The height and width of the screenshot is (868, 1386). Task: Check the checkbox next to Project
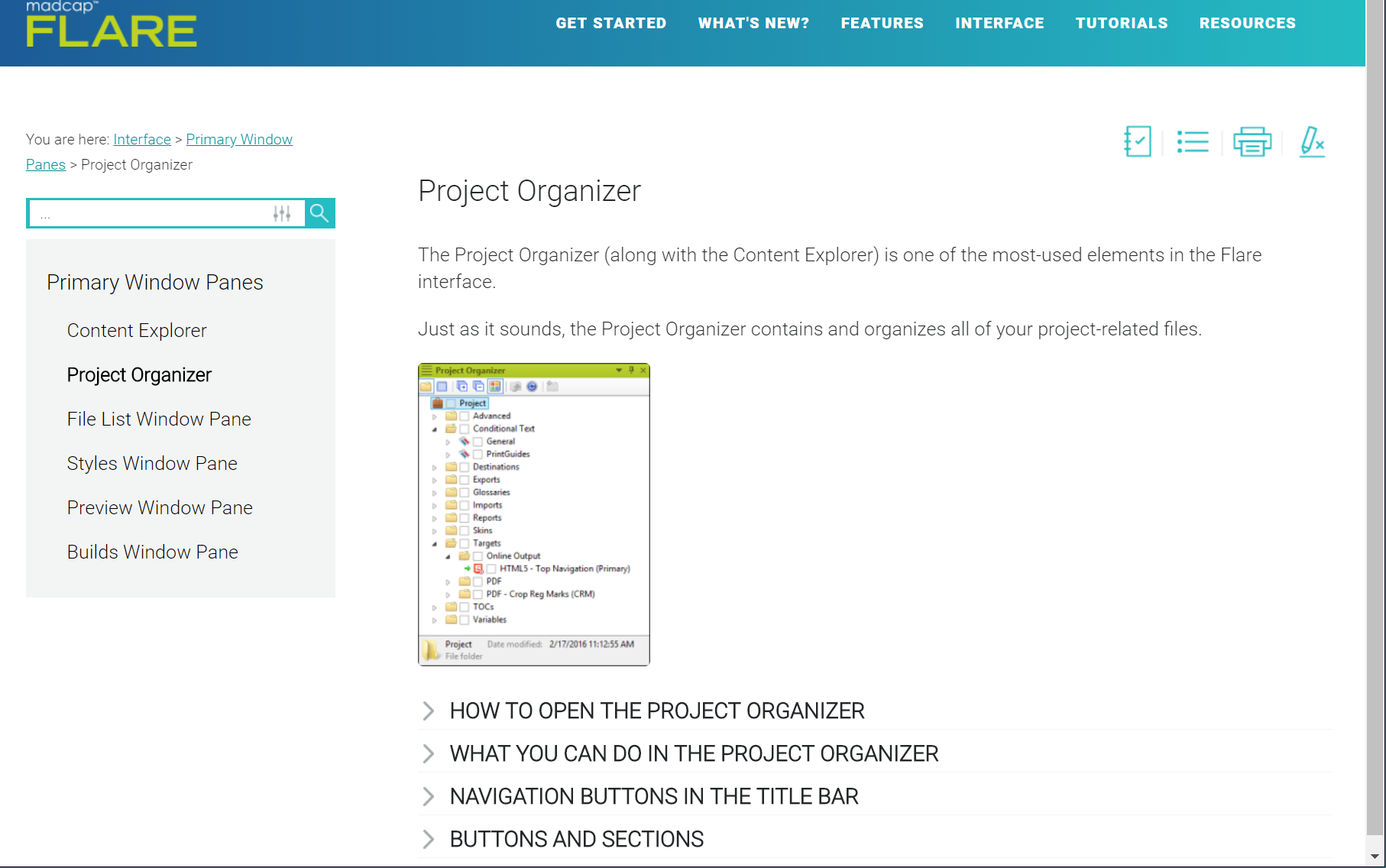[x=452, y=403]
